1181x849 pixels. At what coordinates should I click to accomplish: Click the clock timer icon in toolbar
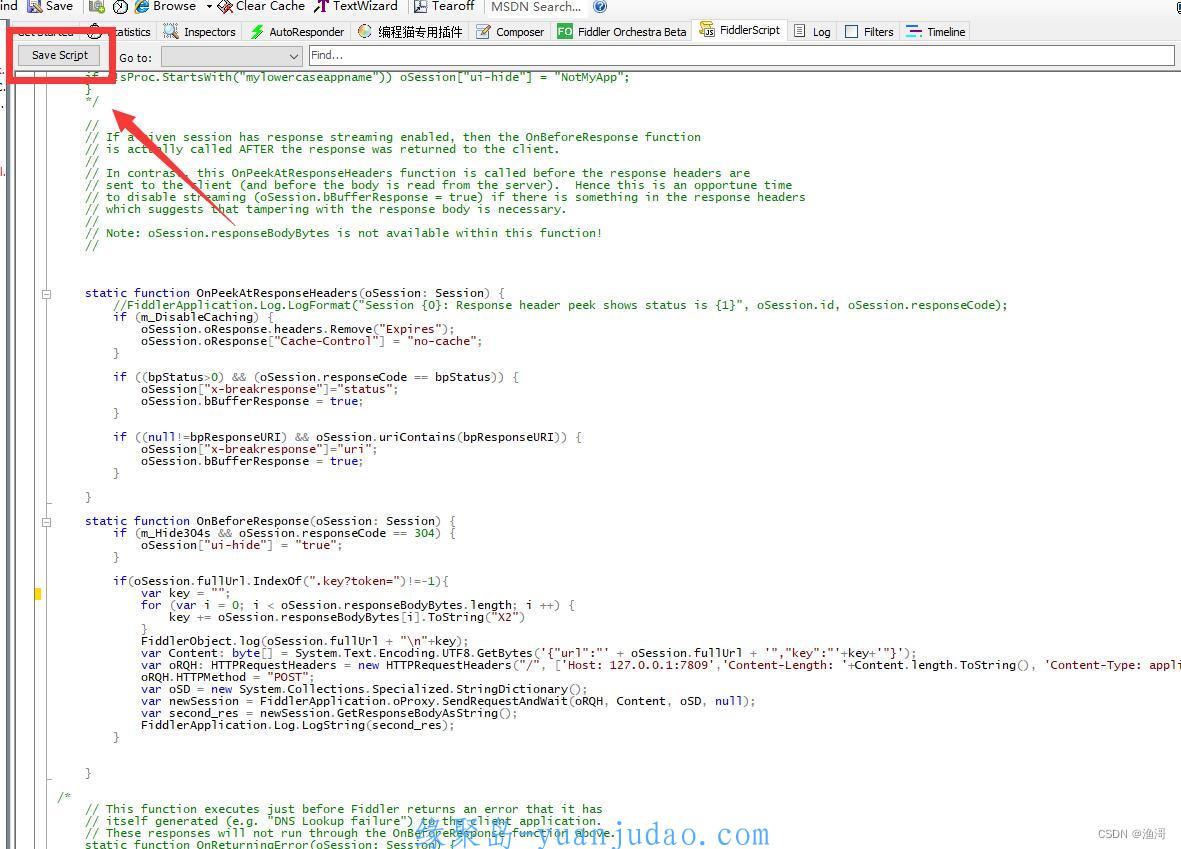(x=120, y=7)
